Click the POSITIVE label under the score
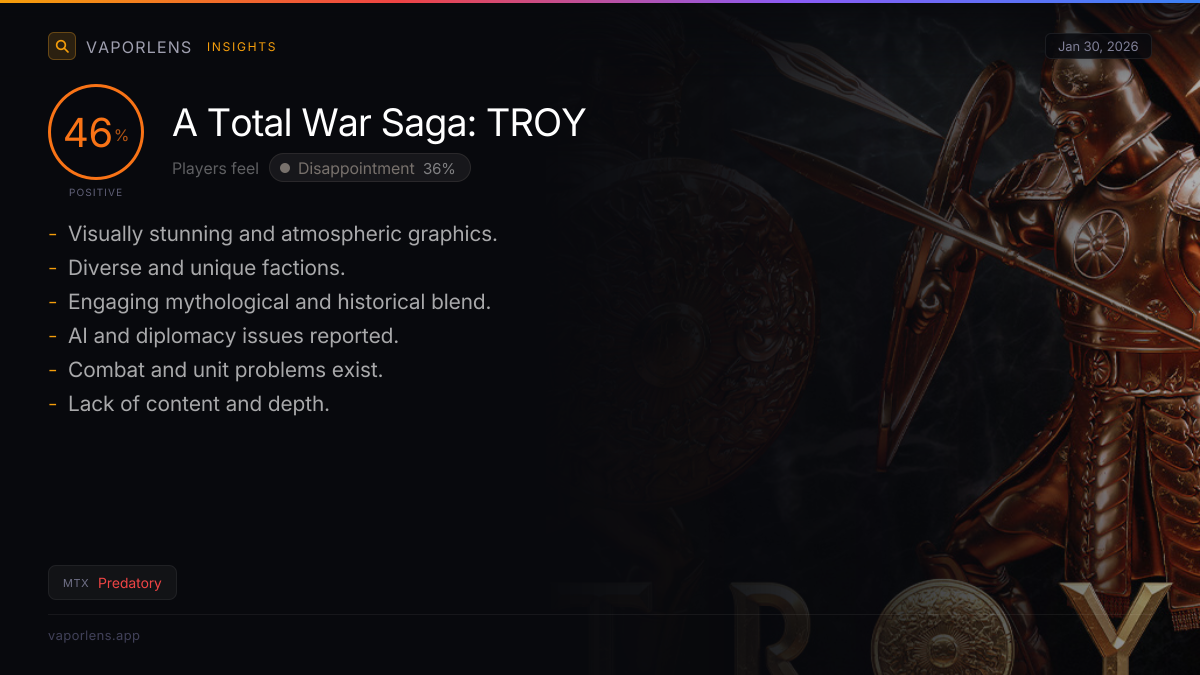 pyautogui.click(x=96, y=192)
